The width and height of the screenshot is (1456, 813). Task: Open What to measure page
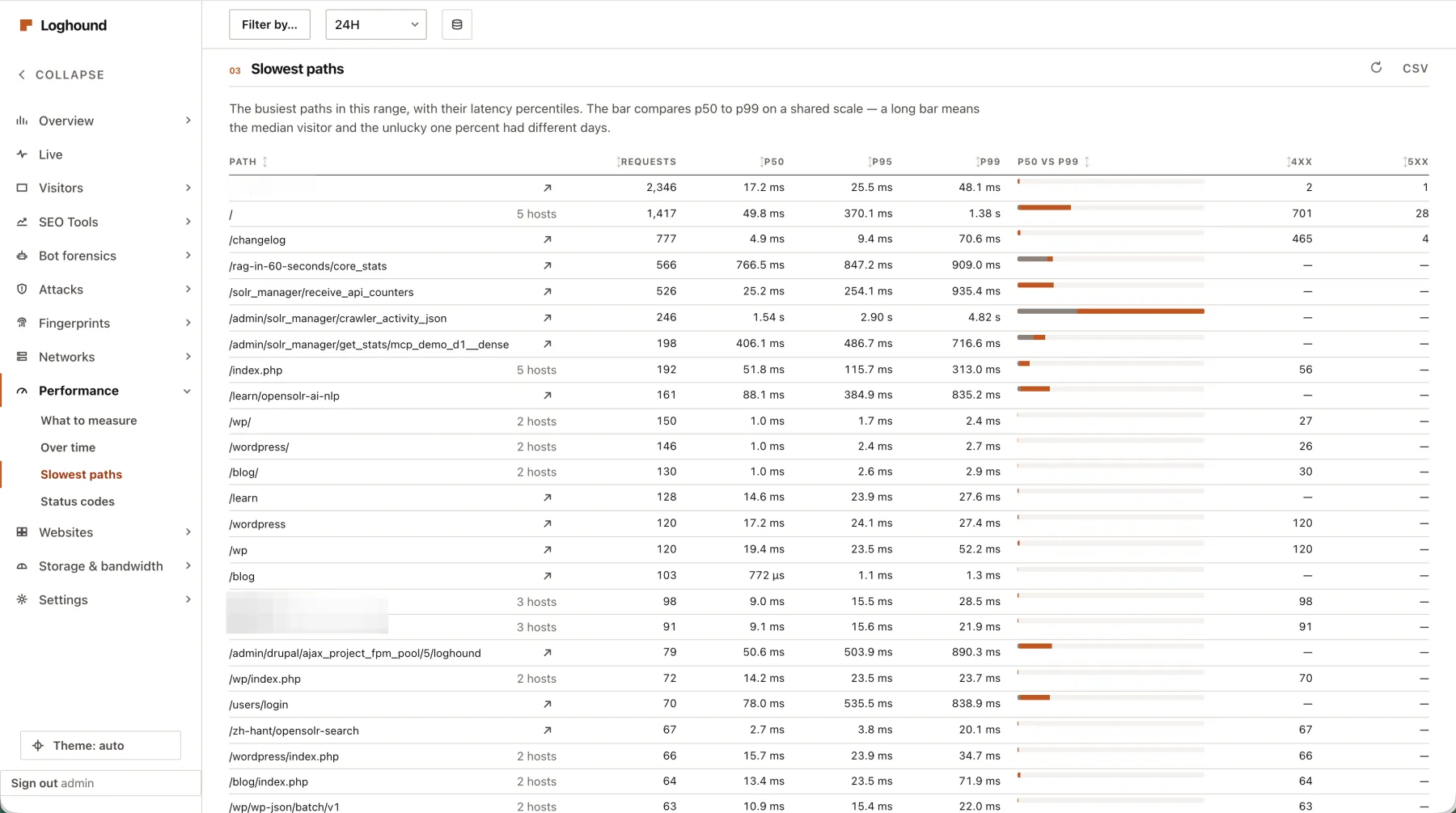pyautogui.click(x=89, y=421)
